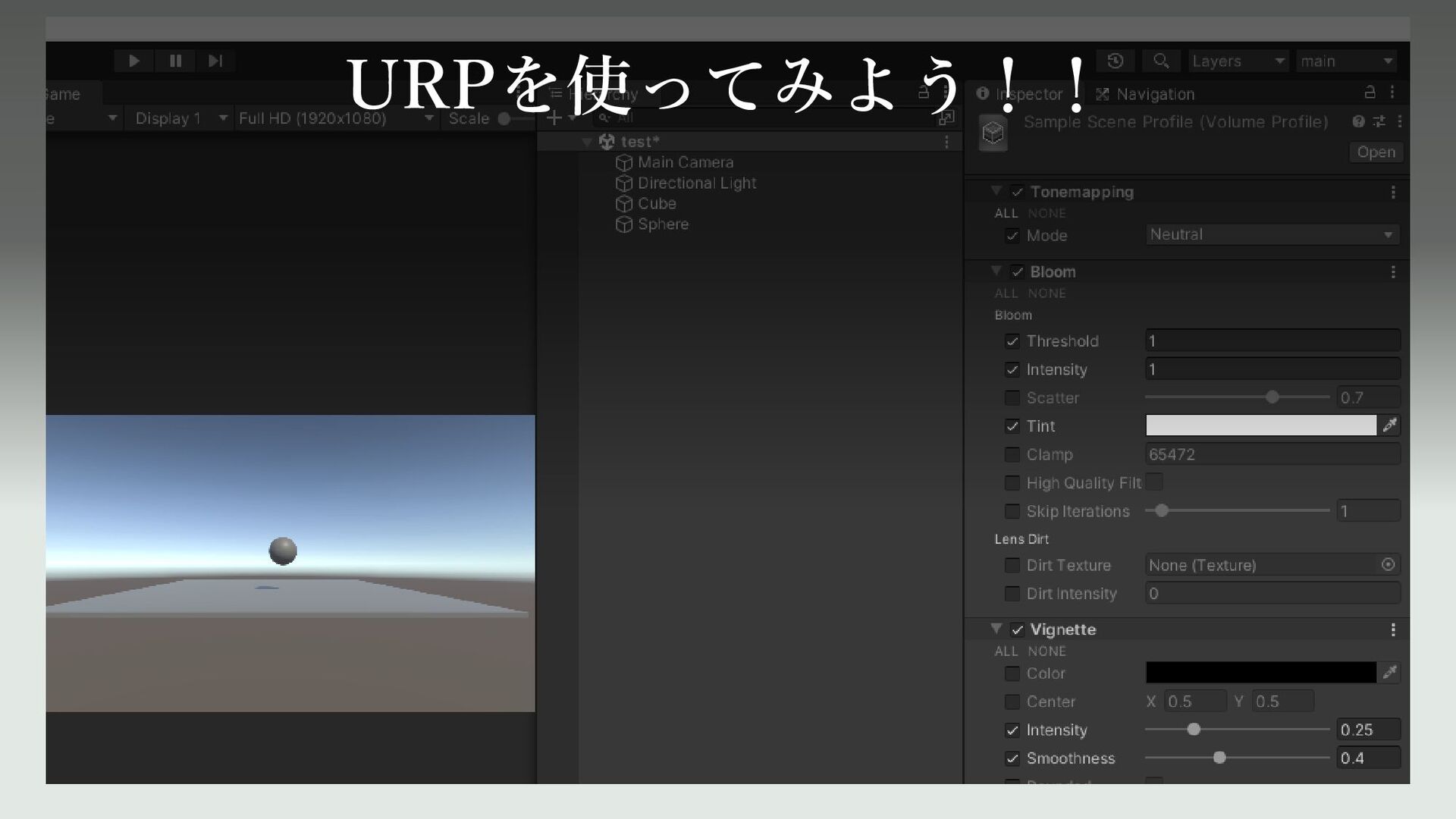Switch to the Navigation tab
The width and height of the screenshot is (1456, 819).
(x=1146, y=94)
